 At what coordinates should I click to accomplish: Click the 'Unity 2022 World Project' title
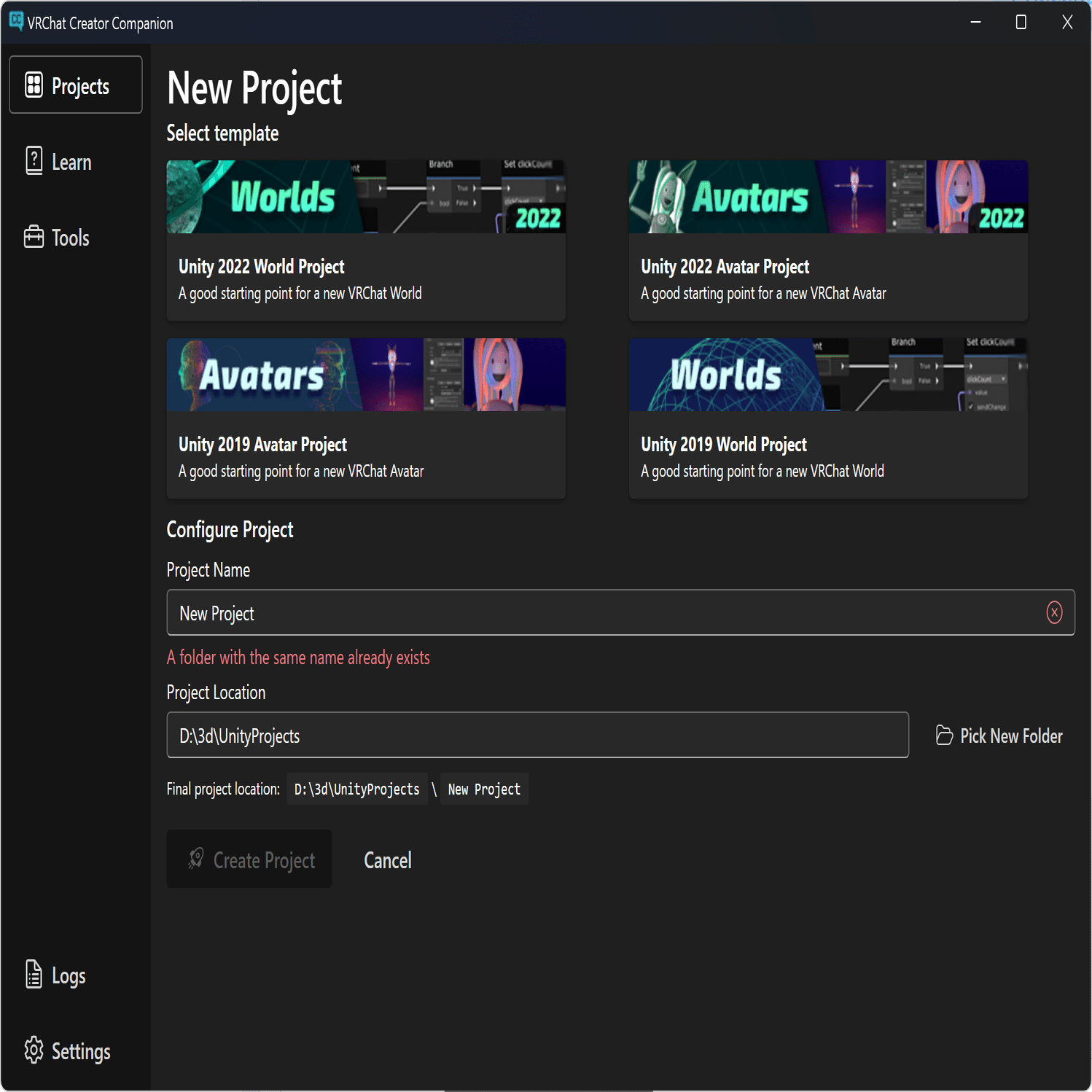(262, 267)
